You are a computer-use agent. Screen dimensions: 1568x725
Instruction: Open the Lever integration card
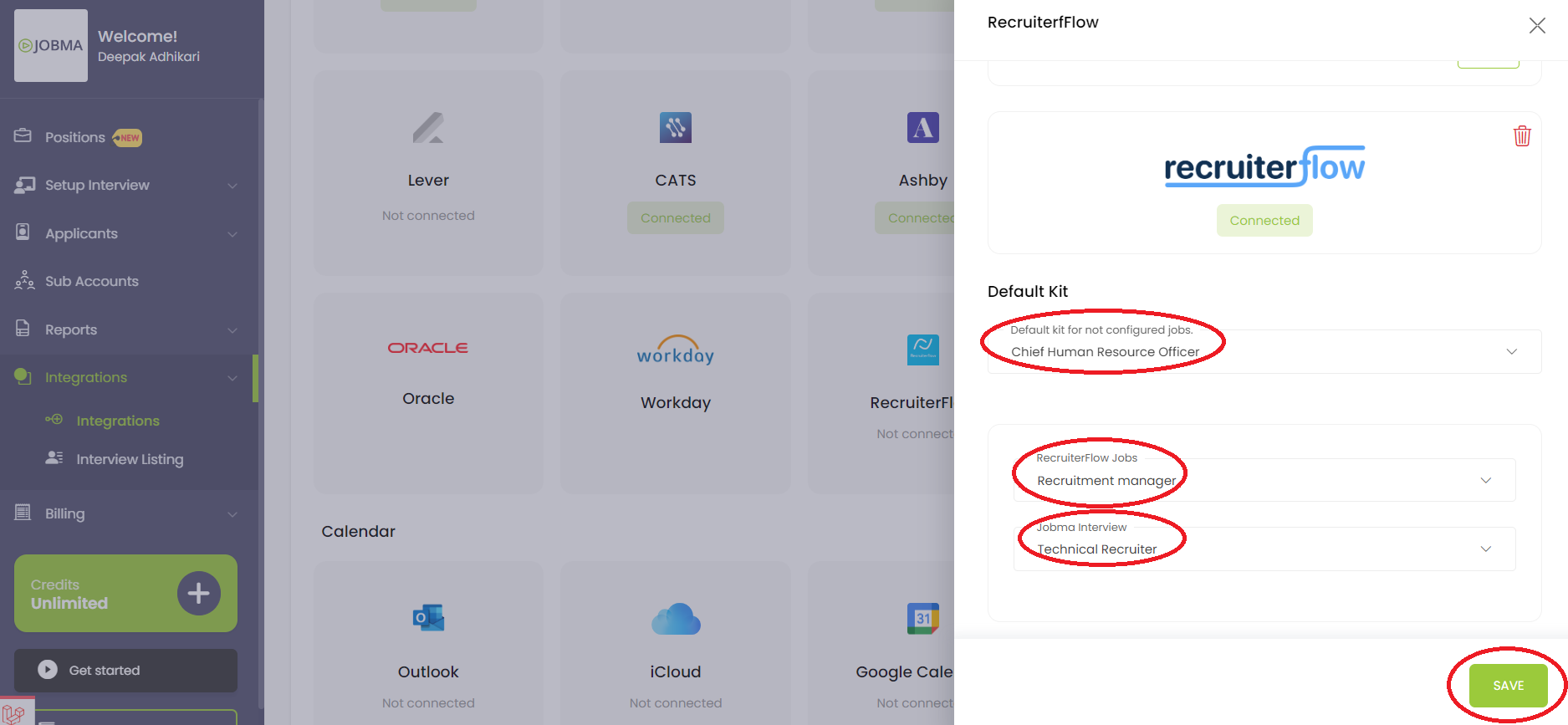(428, 173)
